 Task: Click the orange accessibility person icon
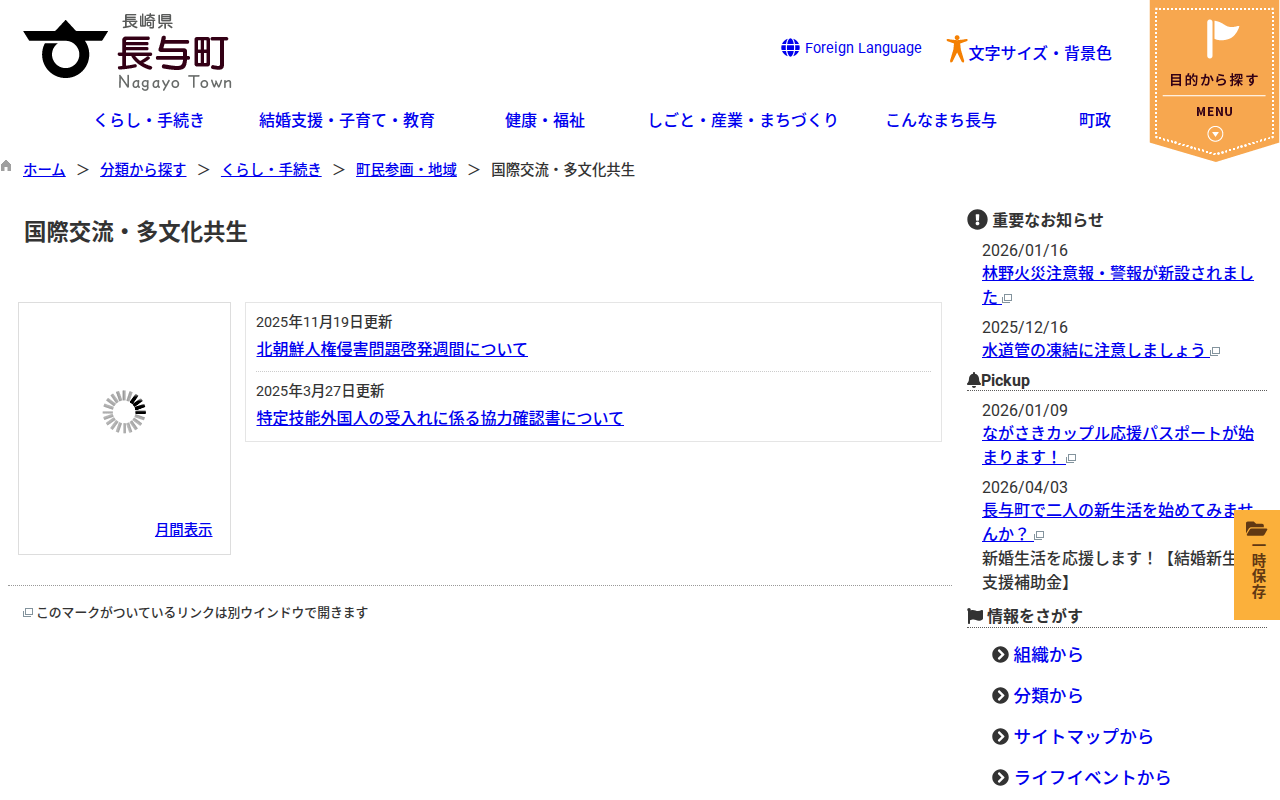[x=956, y=49]
